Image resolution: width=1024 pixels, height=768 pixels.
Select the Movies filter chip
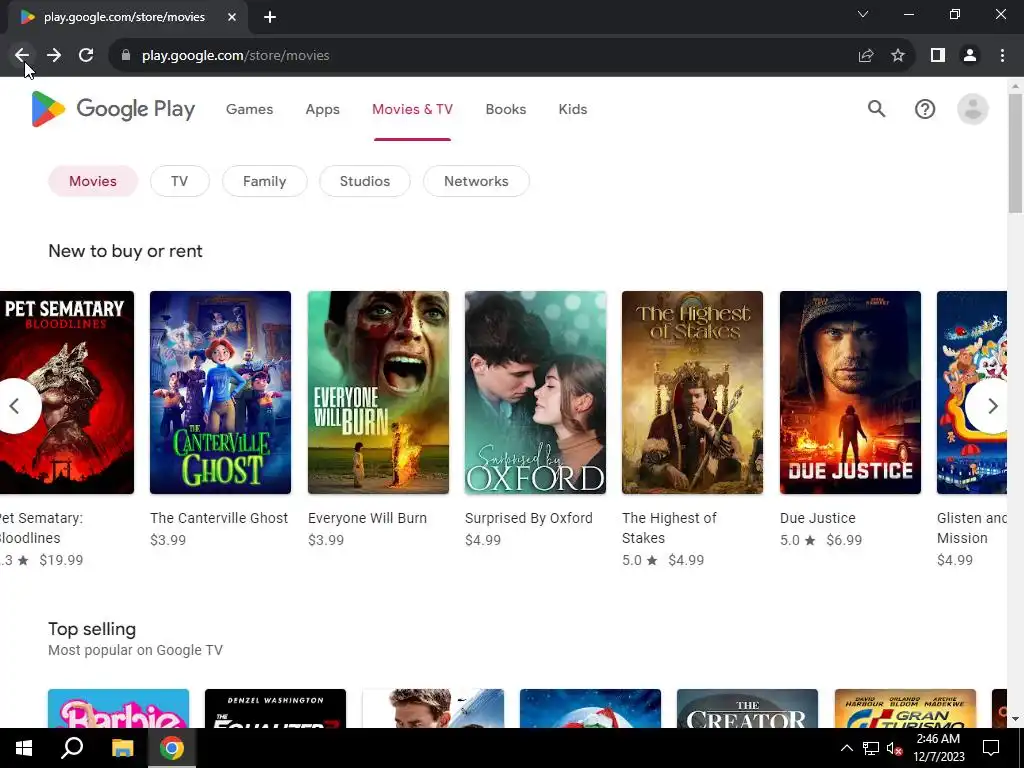[93, 181]
